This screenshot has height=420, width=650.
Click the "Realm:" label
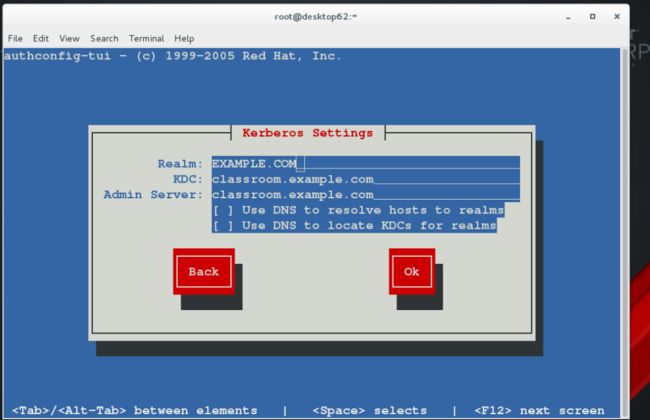coord(180,164)
